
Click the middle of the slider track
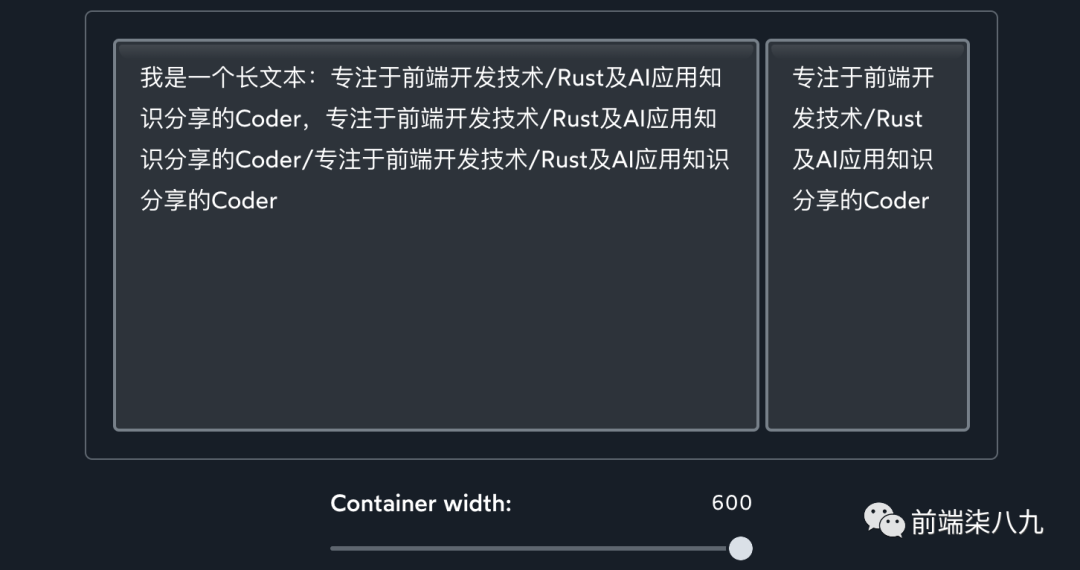pyautogui.click(x=530, y=548)
